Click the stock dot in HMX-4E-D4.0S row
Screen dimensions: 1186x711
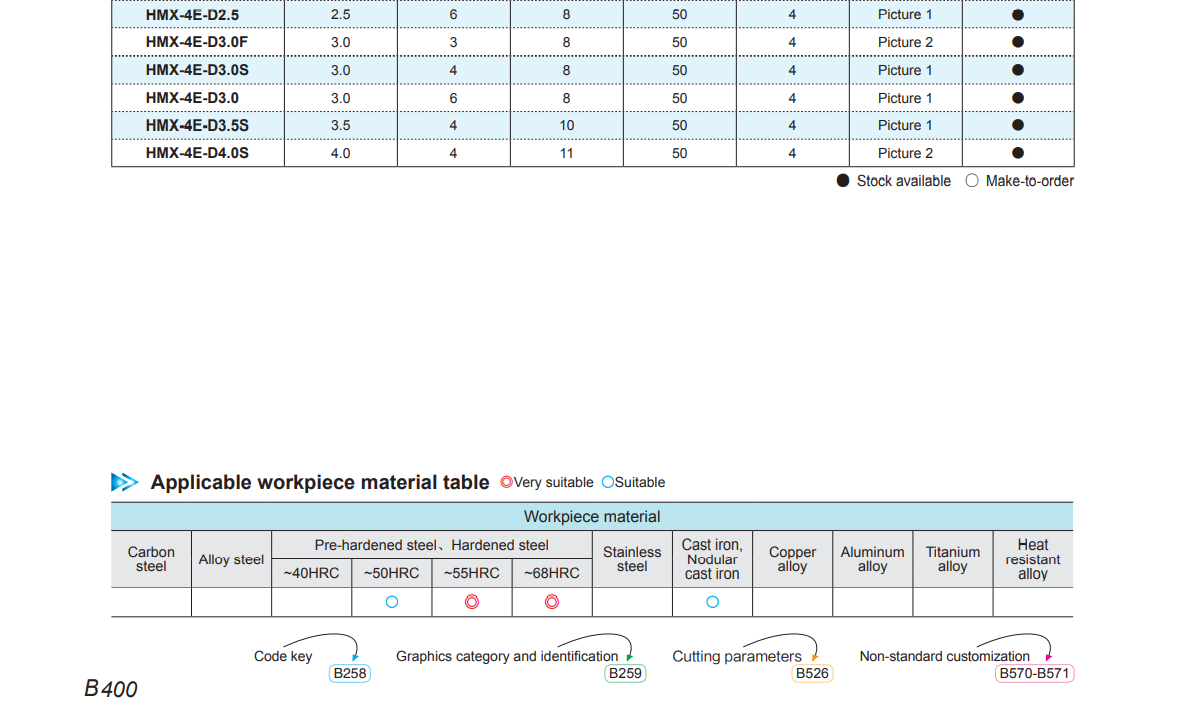point(1018,153)
